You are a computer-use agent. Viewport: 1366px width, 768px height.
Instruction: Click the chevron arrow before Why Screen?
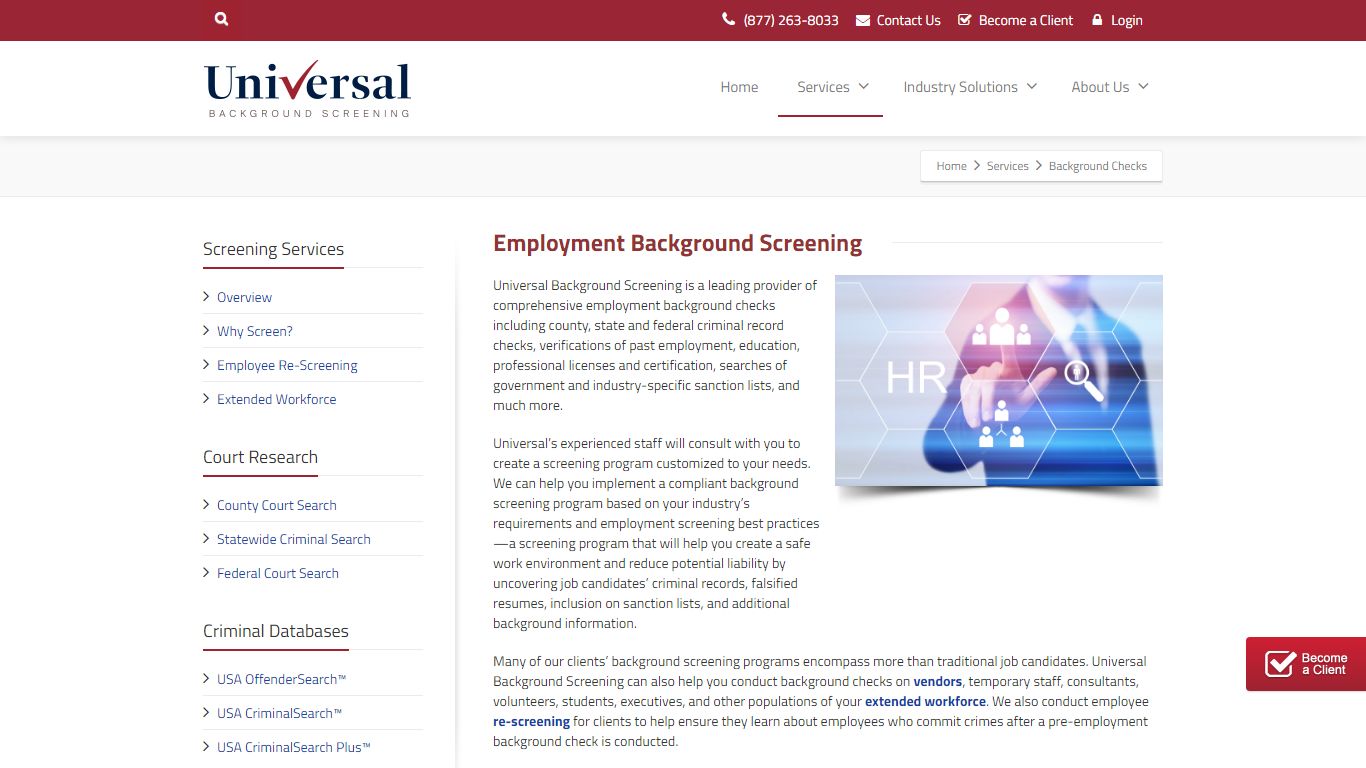pos(206,330)
